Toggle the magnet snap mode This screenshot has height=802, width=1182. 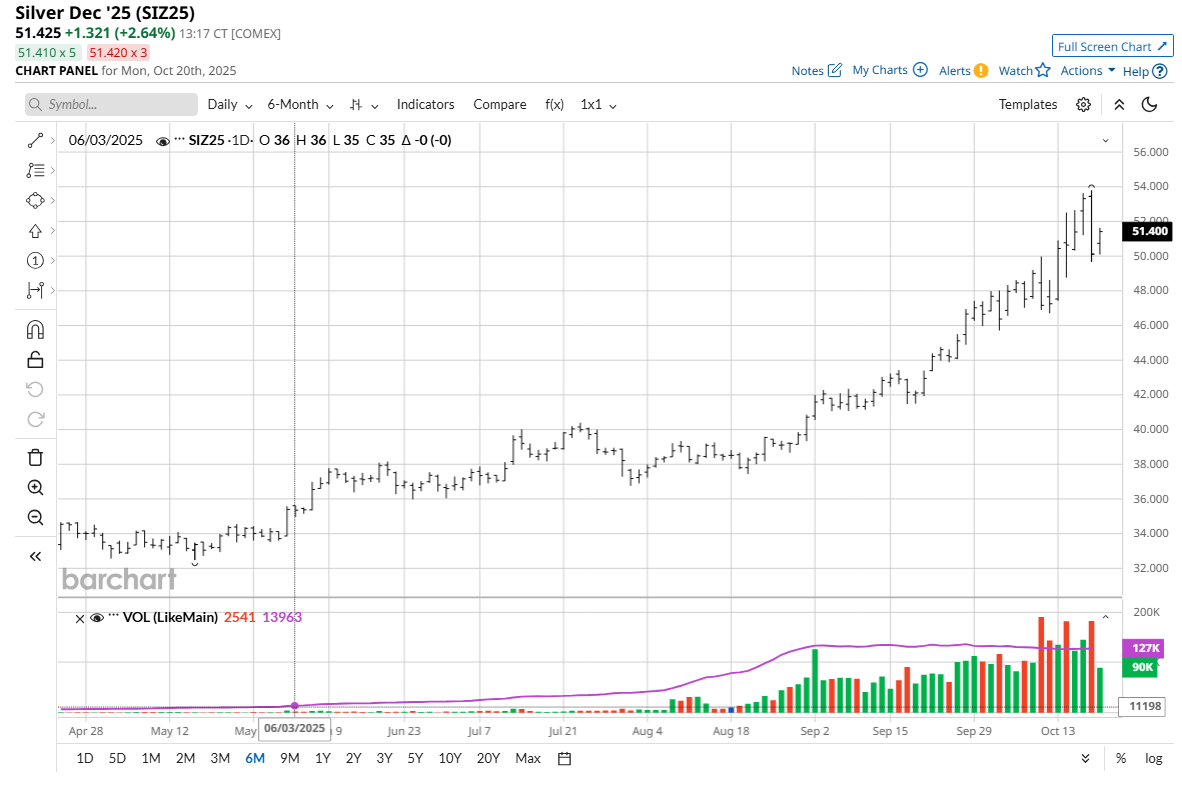point(35,329)
